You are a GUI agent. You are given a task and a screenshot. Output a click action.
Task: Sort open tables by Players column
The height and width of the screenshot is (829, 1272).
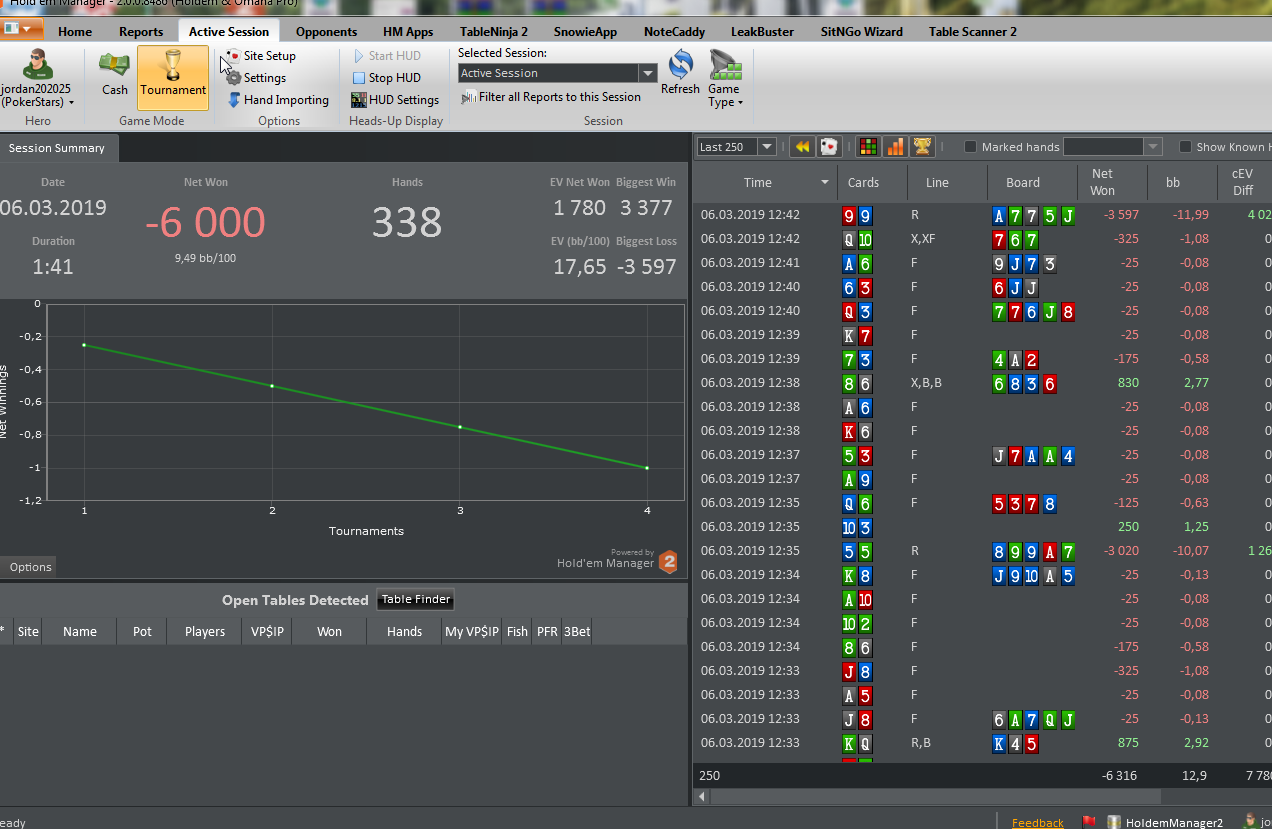(205, 632)
